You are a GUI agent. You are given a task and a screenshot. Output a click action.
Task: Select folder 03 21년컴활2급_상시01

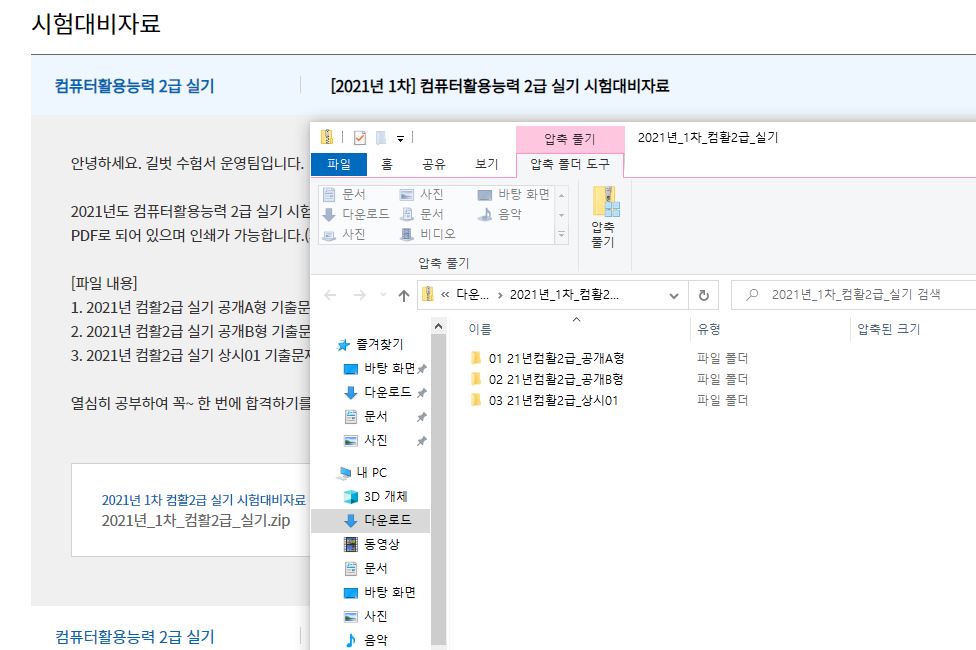[x=553, y=400]
